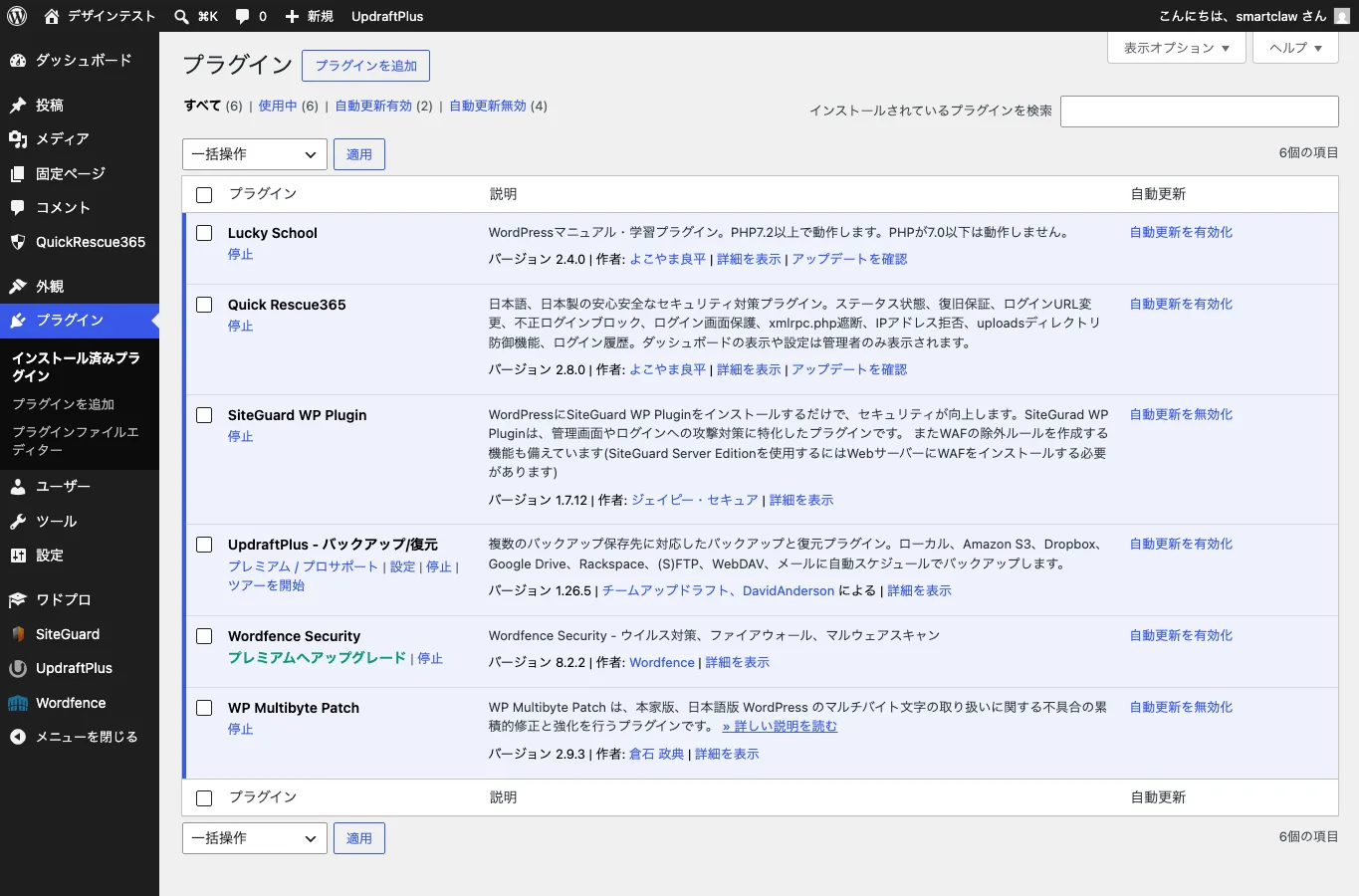Open プラグインファイルエディター submenu item

[76, 441]
